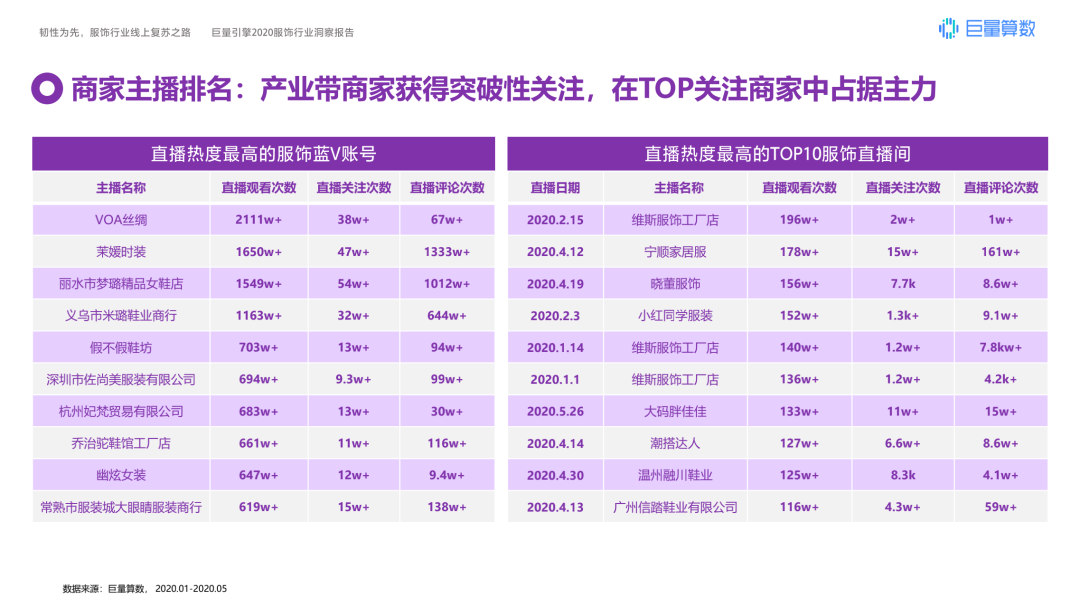Image resolution: width=1080 pixels, height=608 pixels.
Task: Select the 潮搭达人 cell
Action: coord(675,443)
